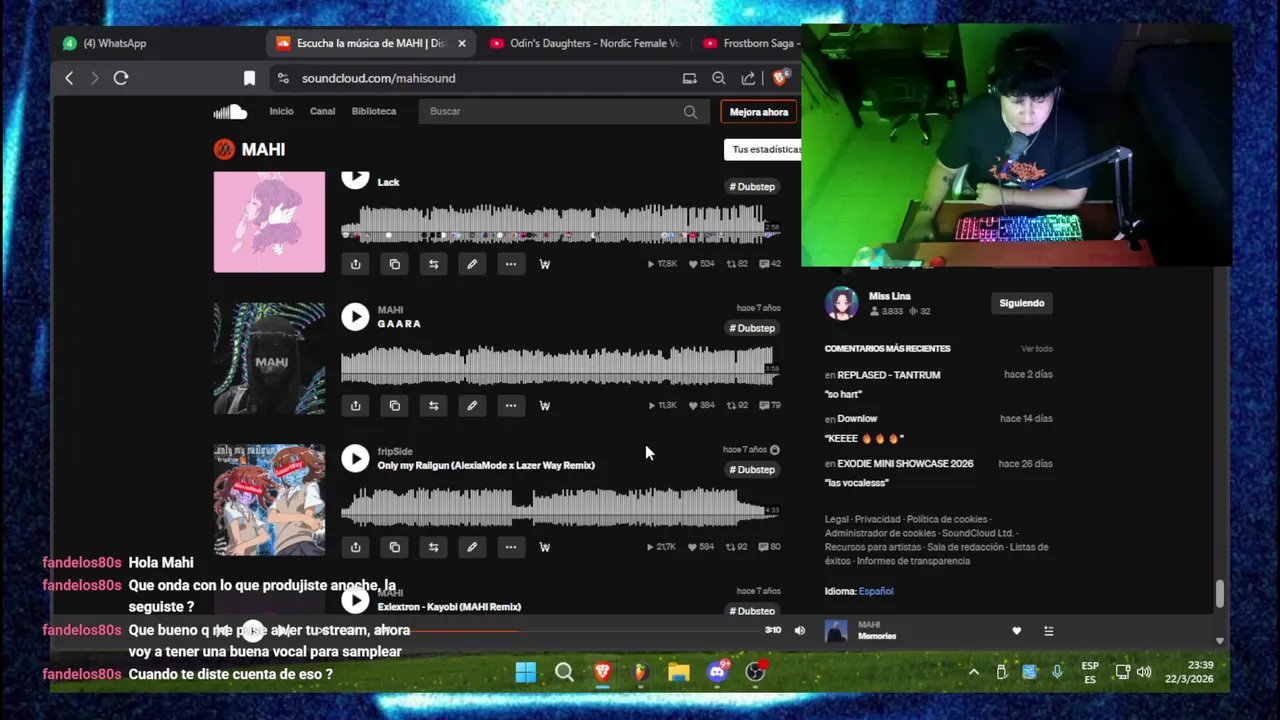The image size is (1280, 720).
Task: Open File Explorer from taskbar
Action: 679,672
